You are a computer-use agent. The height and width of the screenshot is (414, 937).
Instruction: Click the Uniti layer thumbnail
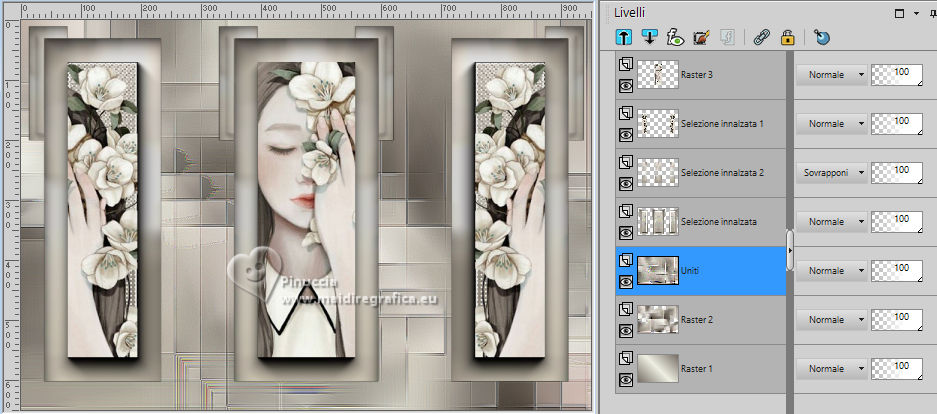(658, 271)
